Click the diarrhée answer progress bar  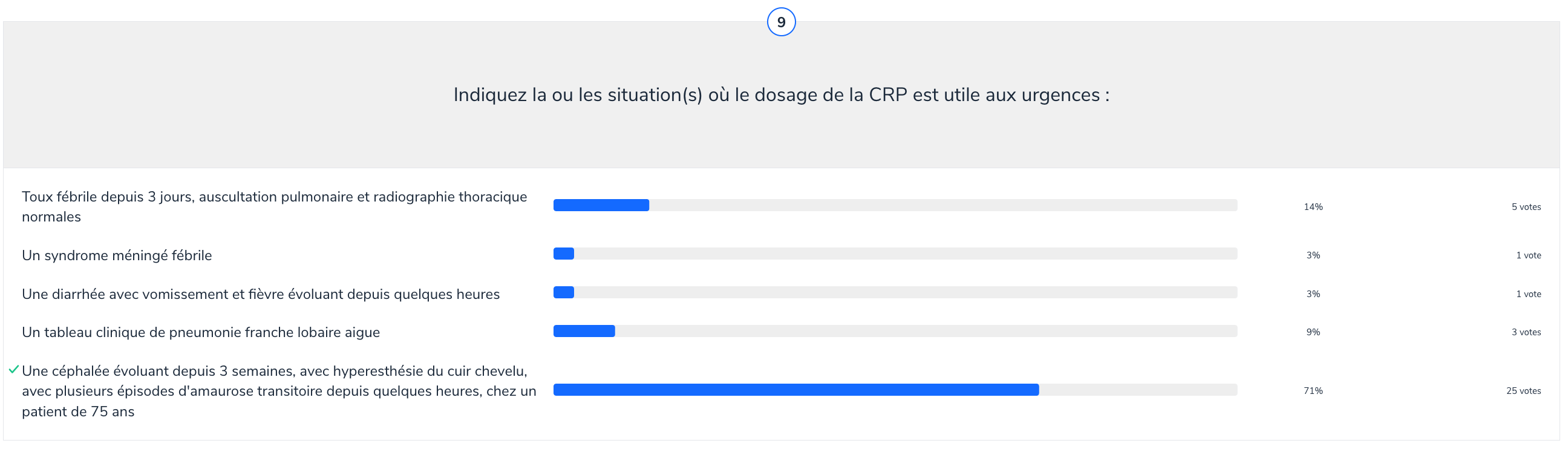[895, 292]
